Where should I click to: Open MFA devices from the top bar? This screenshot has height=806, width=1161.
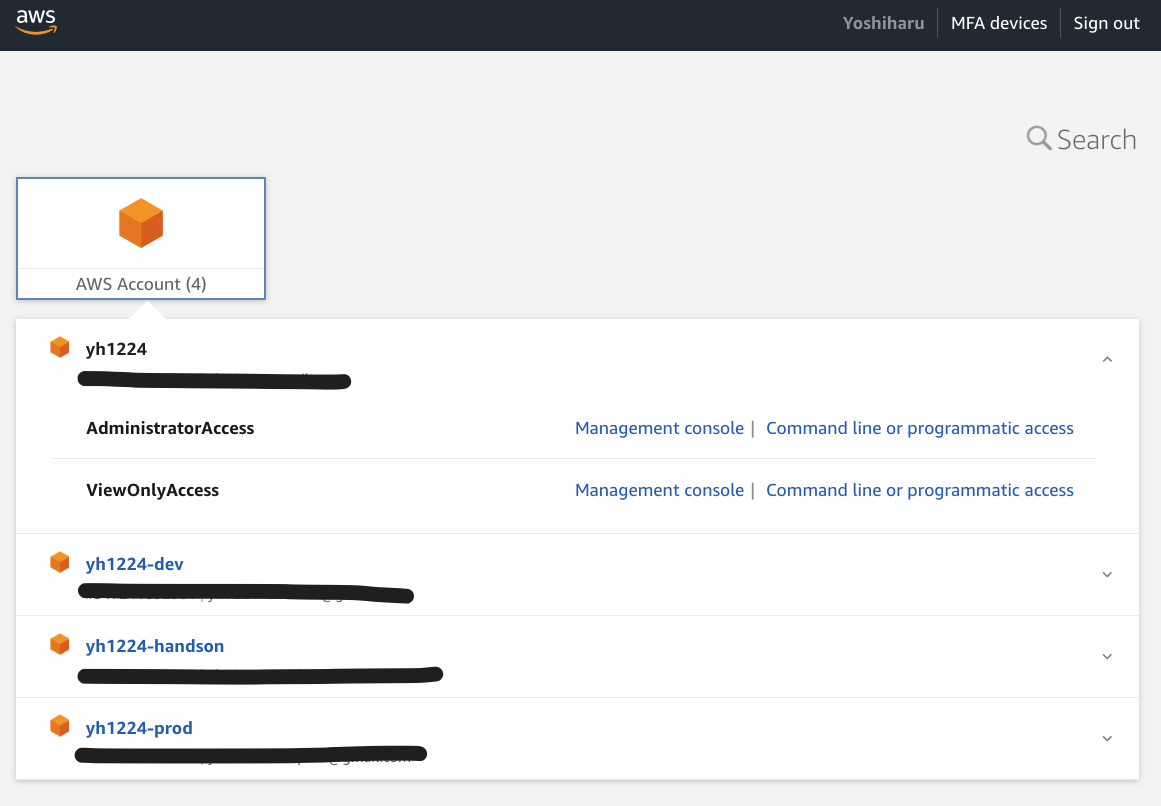pyautogui.click(x=998, y=22)
